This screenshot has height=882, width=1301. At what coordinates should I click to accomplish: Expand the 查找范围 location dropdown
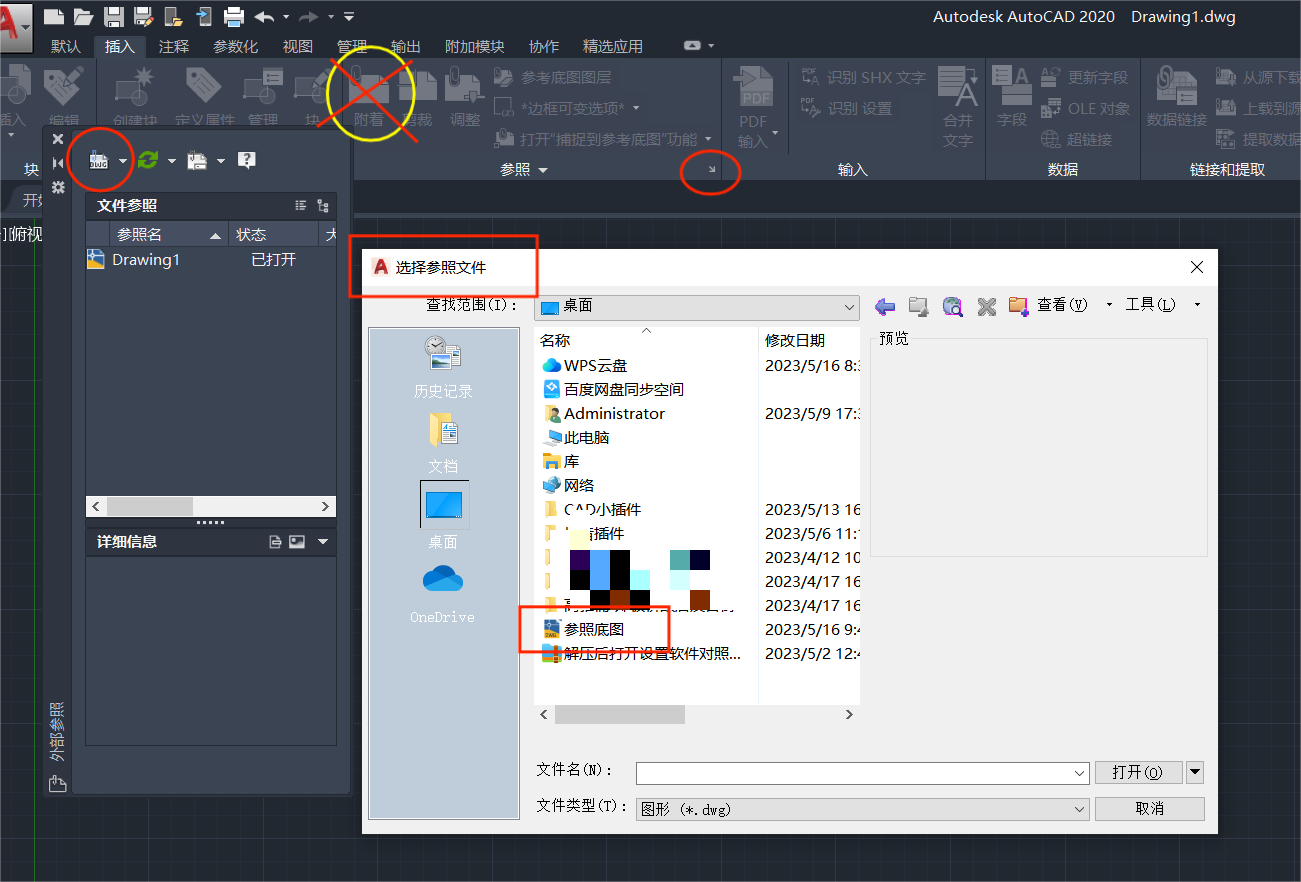pos(849,307)
